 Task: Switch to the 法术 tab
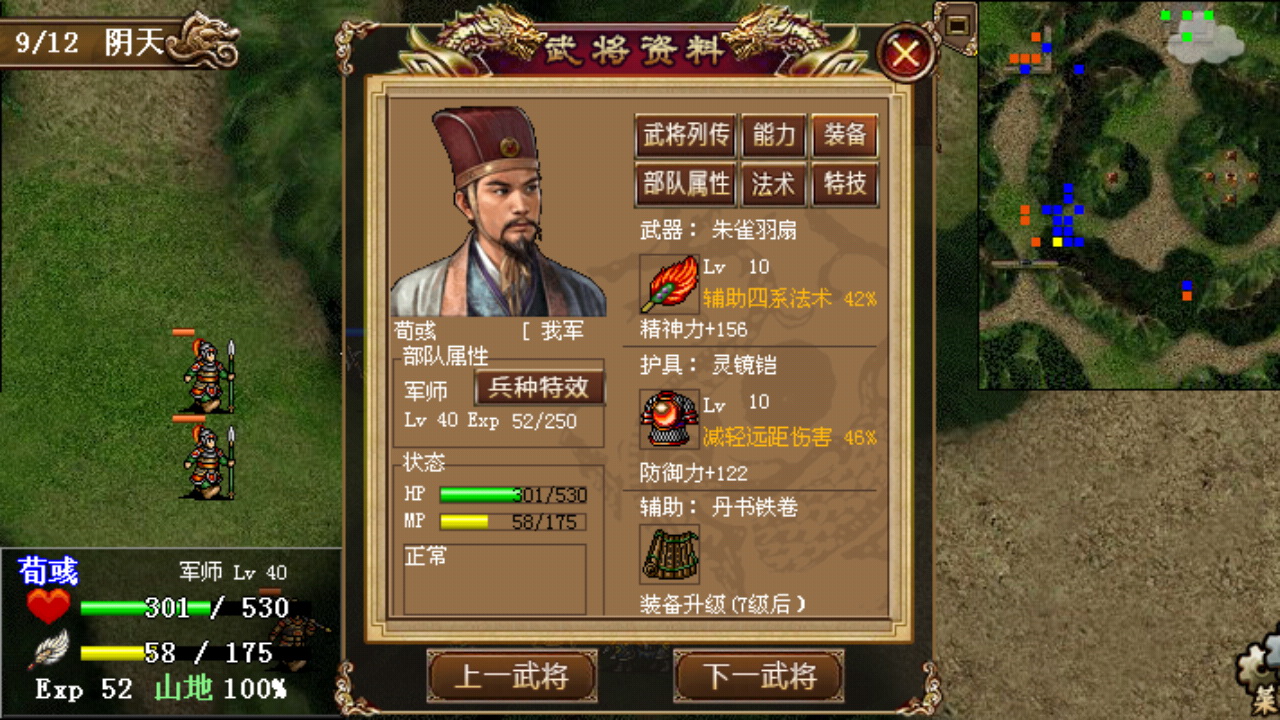pyautogui.click(x=773, y=185)
